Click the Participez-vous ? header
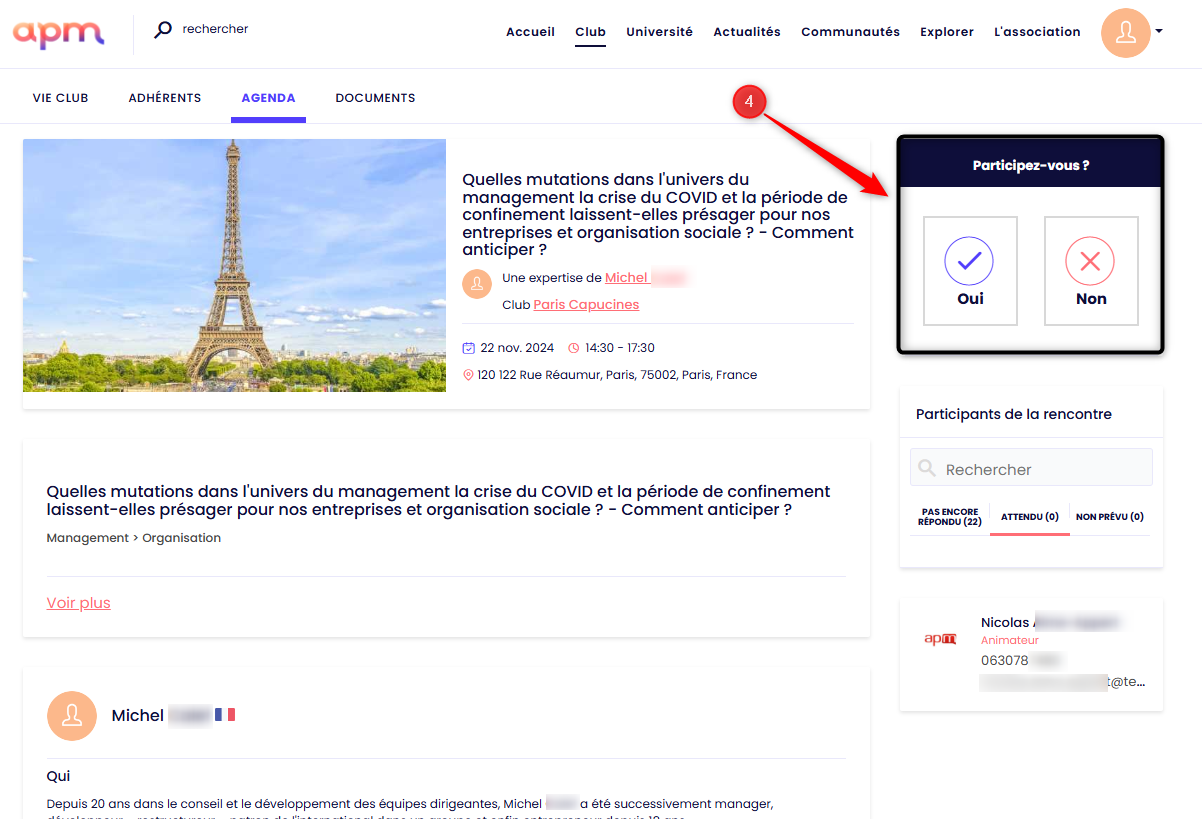 point(1031,165)
